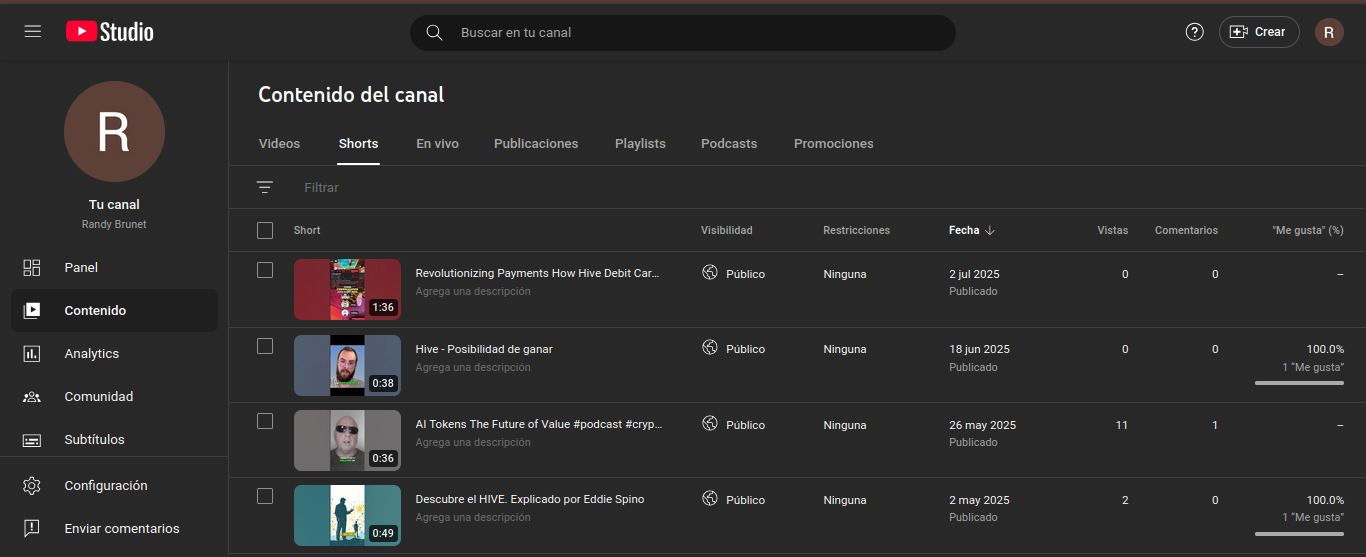Screen dimensions: 1366x557
Task: Click the Analytics chart icon
Action: [32, 354]
